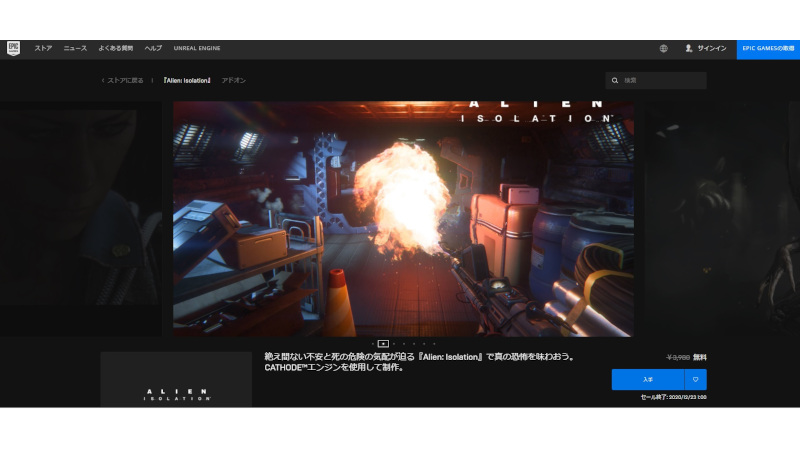
Task: Show previous dimmed slide on left
Action: tap(81, 219)
